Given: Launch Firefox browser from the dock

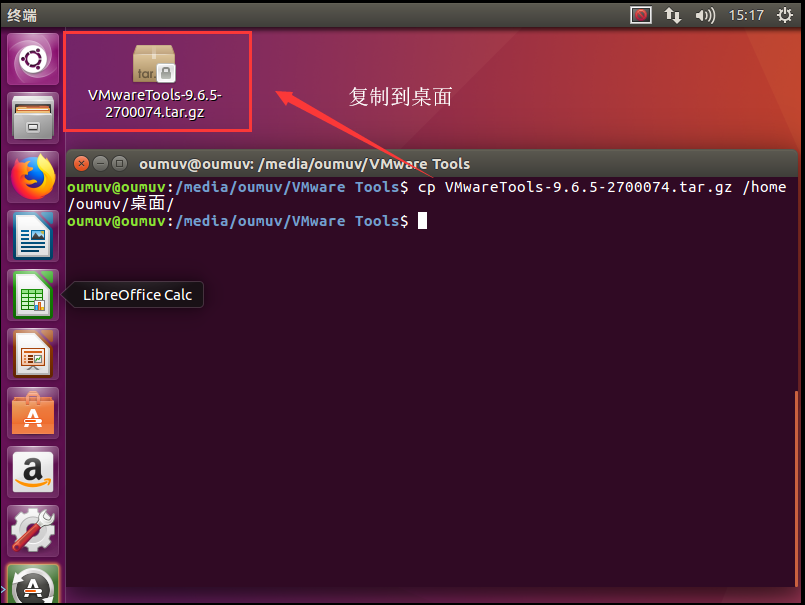Looking at the screenshot, I should click(33, 177).
